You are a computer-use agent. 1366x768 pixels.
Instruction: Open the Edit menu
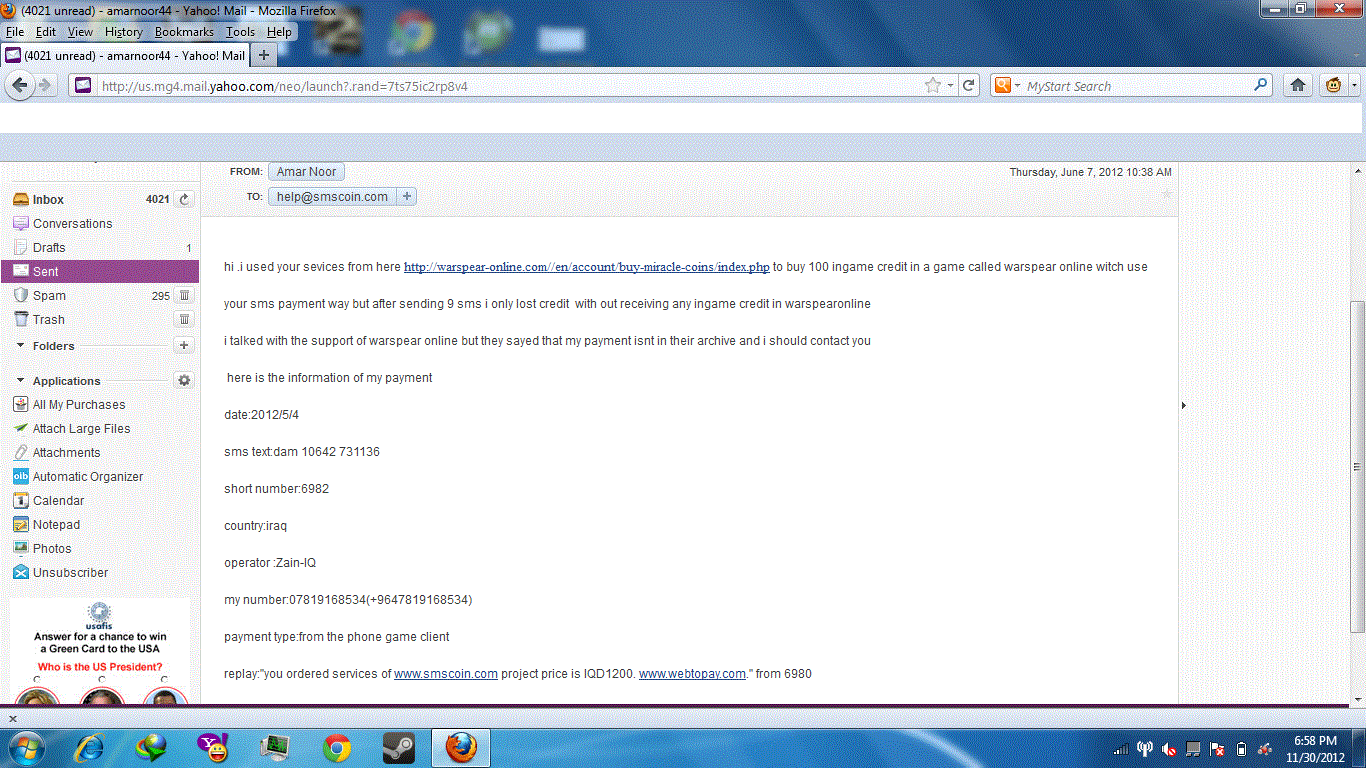pos(46,32)
